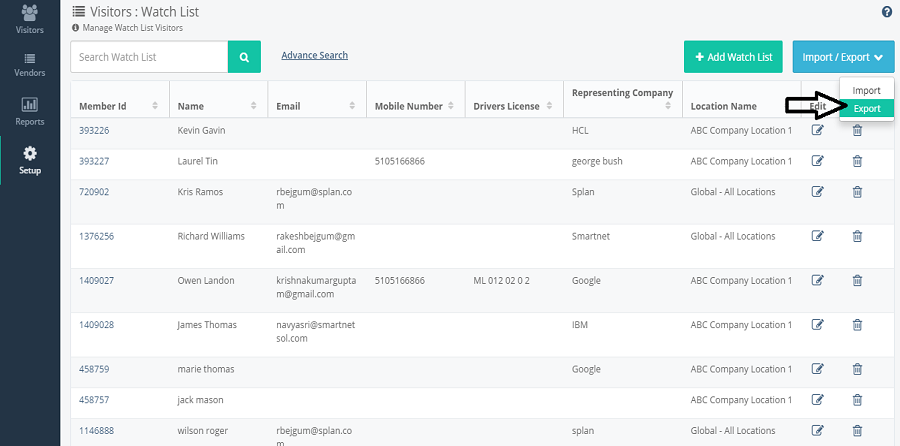The image size is (900, 446).
Task: Select the 'Smartnet' company cell
Action: pos(591,236)
